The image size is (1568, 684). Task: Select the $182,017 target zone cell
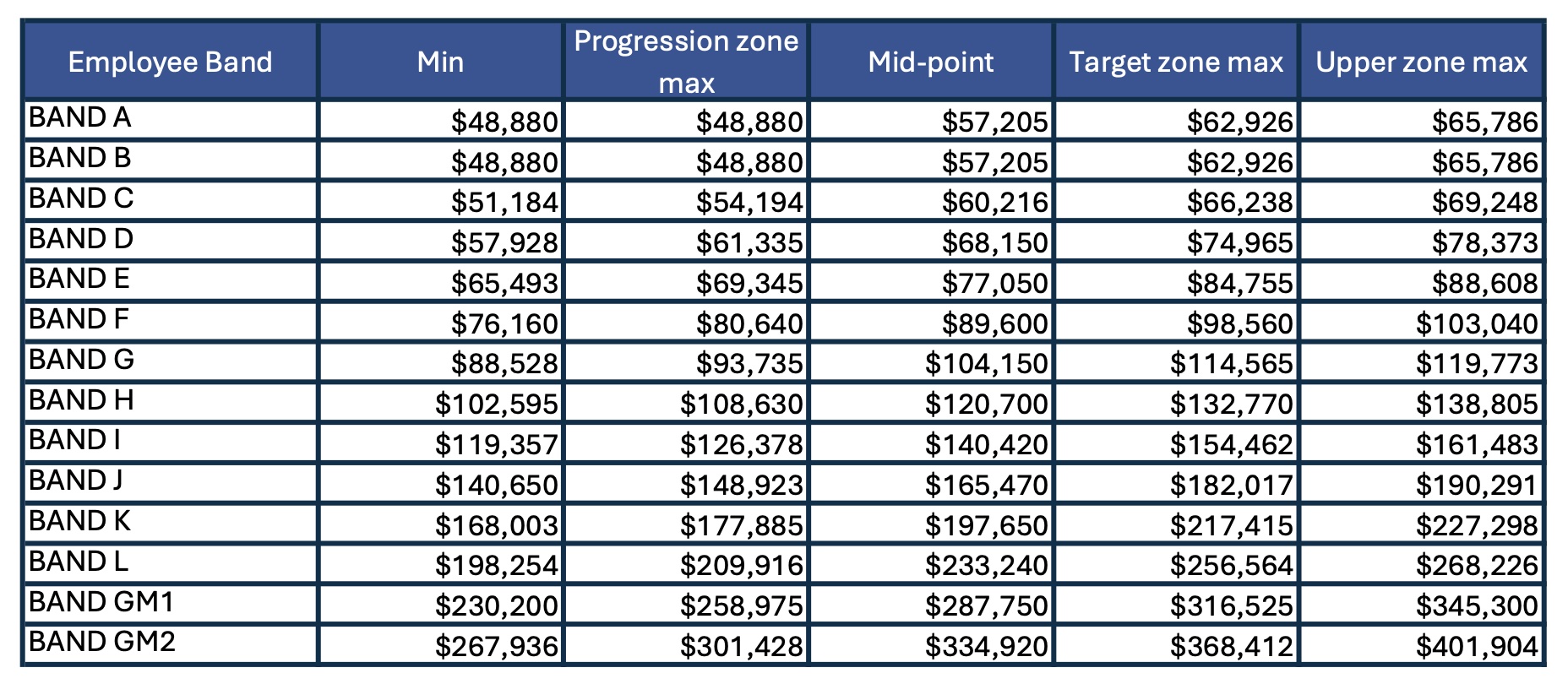(1232, 485)
